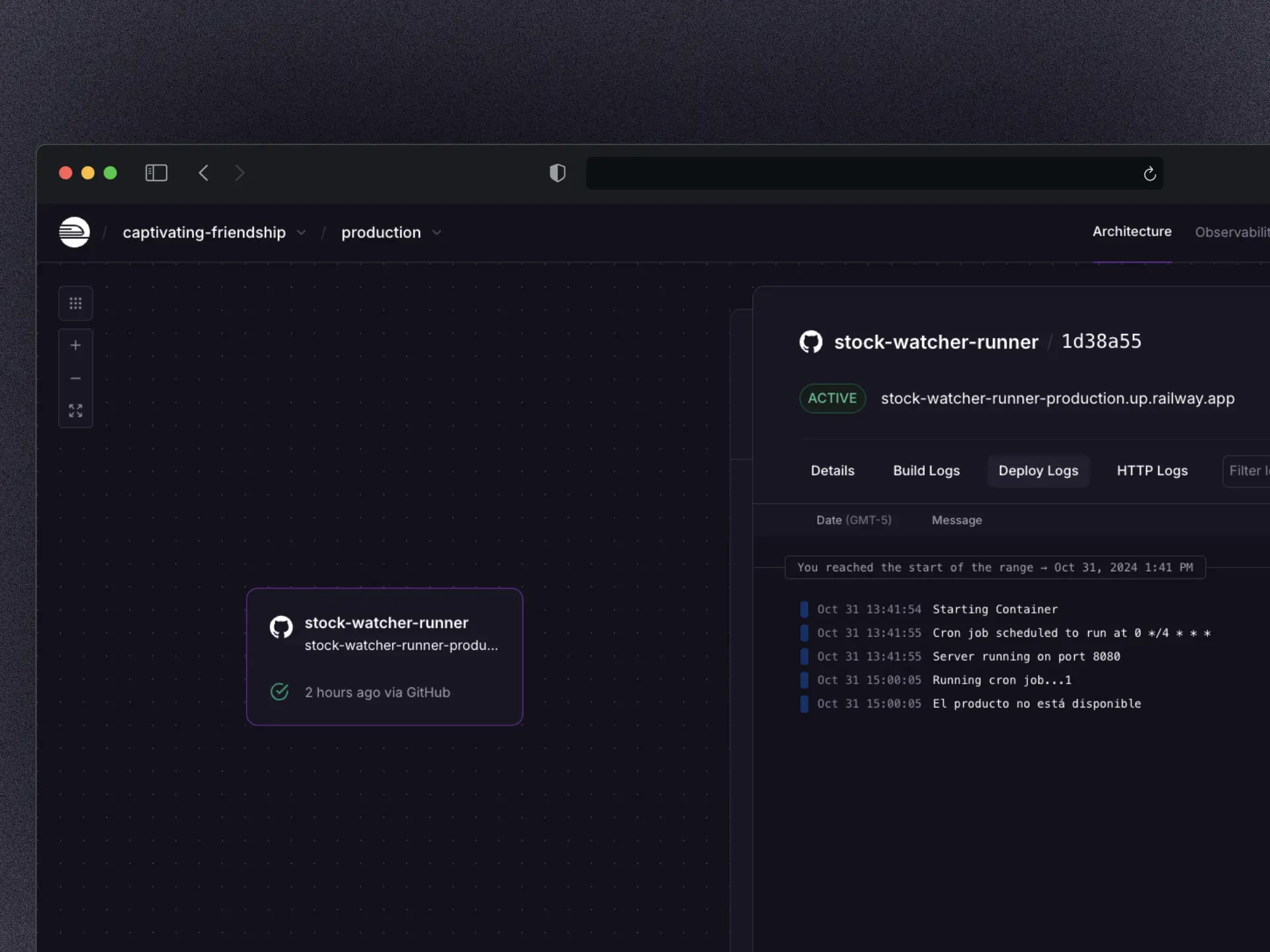Screen dimensions: 1270x952
Task: Zoom in on canvas with plus button
Action: click(75, 345)
